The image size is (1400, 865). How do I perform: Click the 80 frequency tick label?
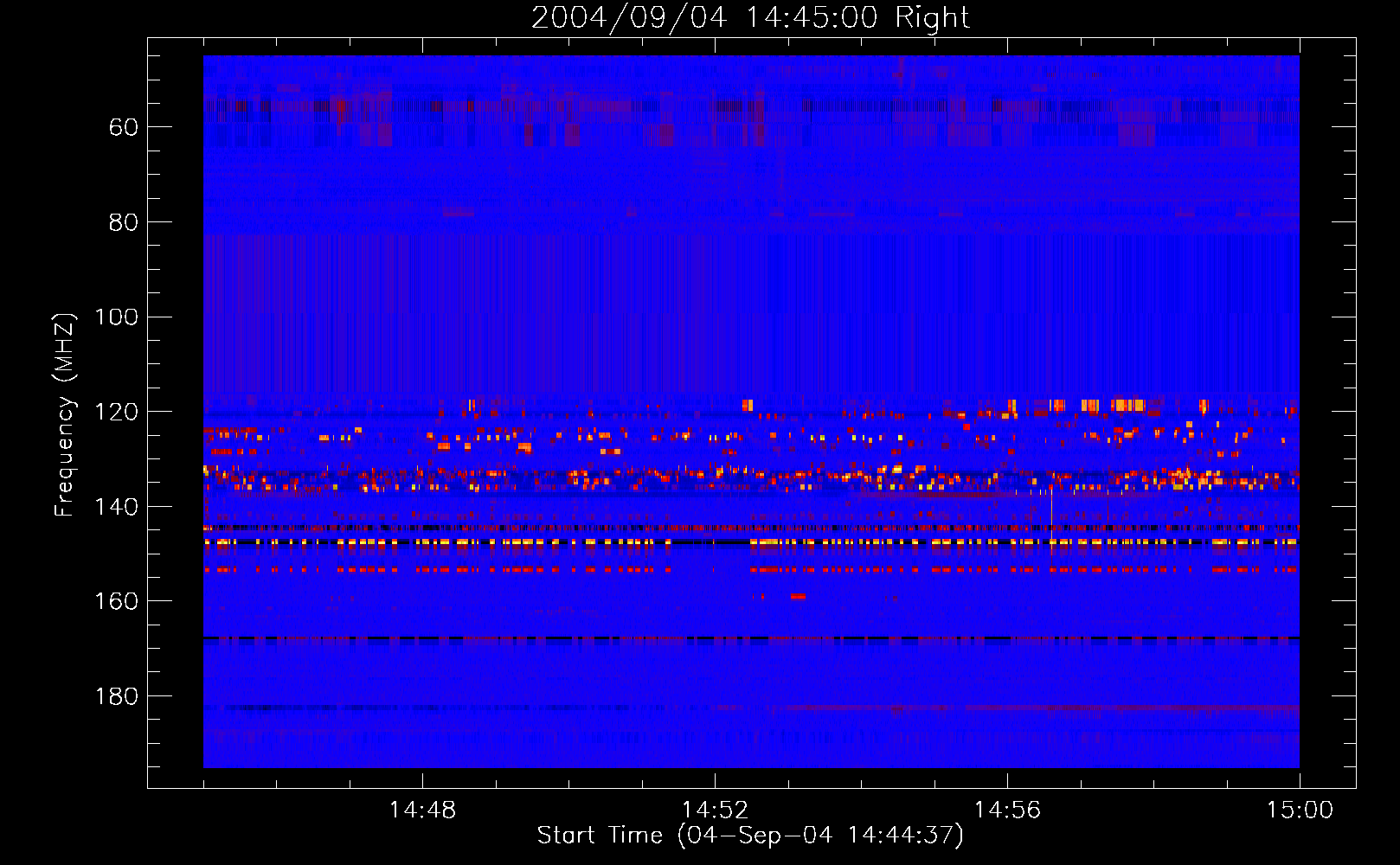coord(124,222)
